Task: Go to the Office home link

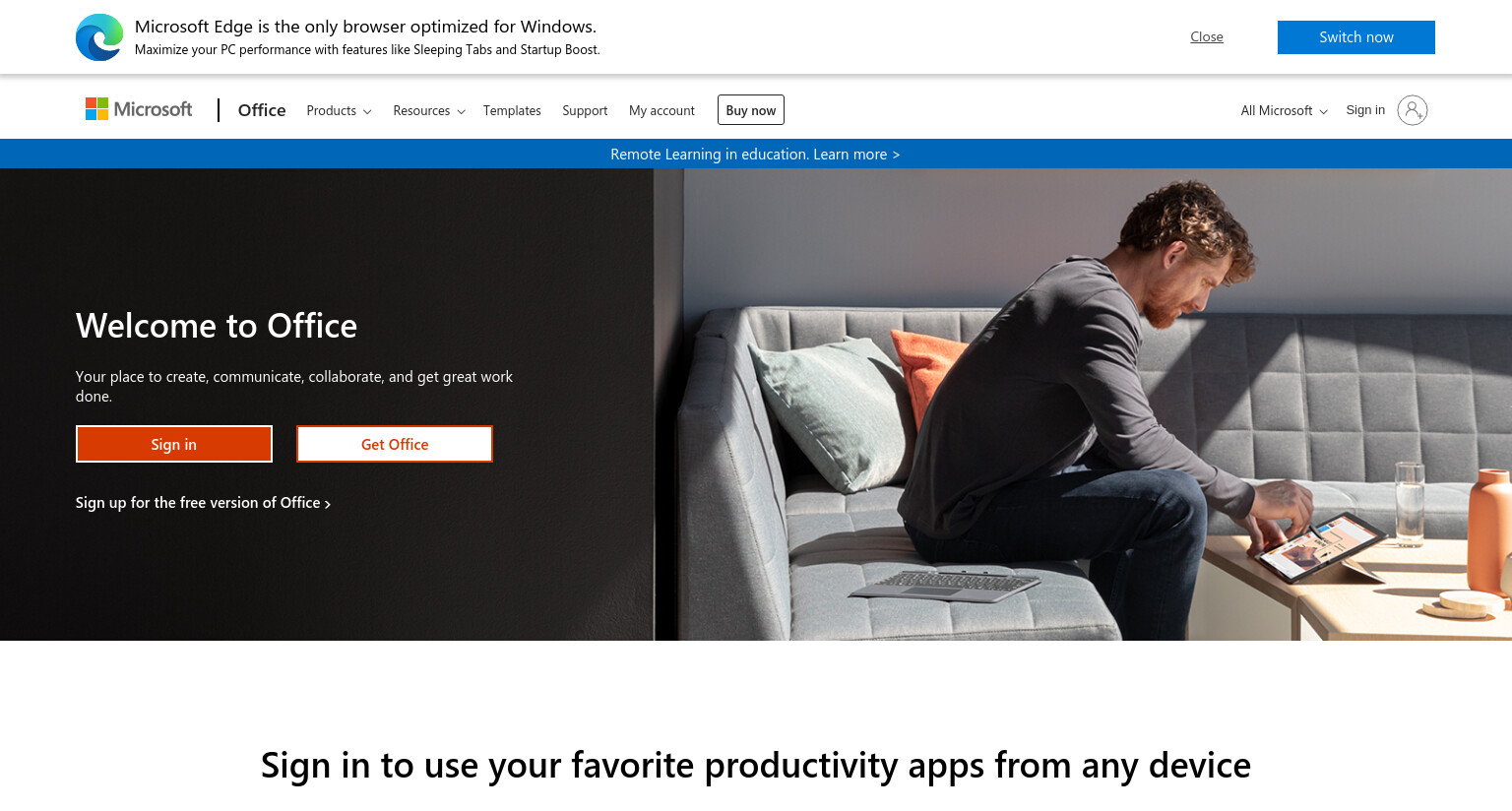Action: (x=262, y=110)
